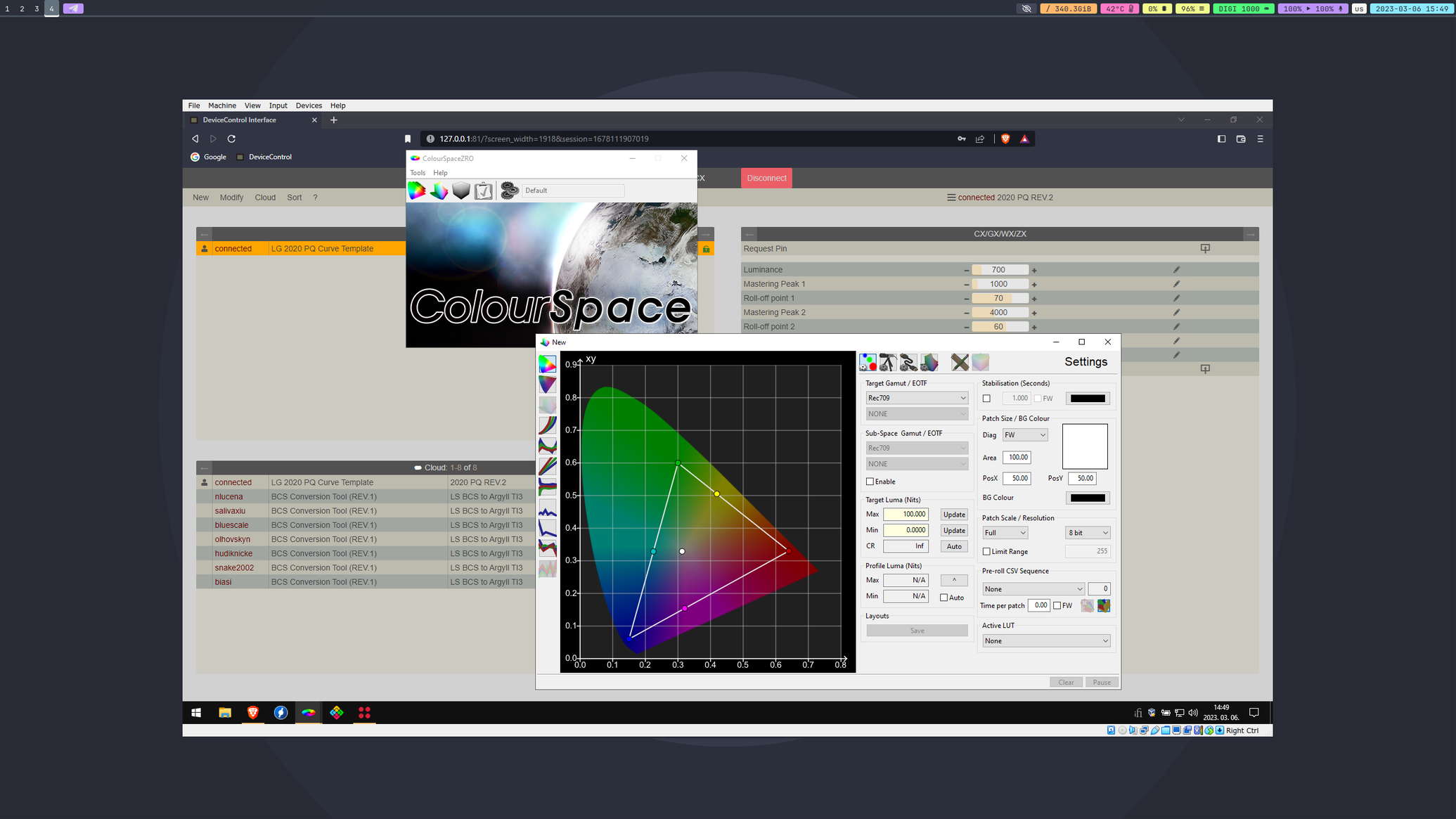Open the gears settings icon in ColourSpaceZRO
The width and height of the screenshot is (1456, 819).
tap(509, 191)
